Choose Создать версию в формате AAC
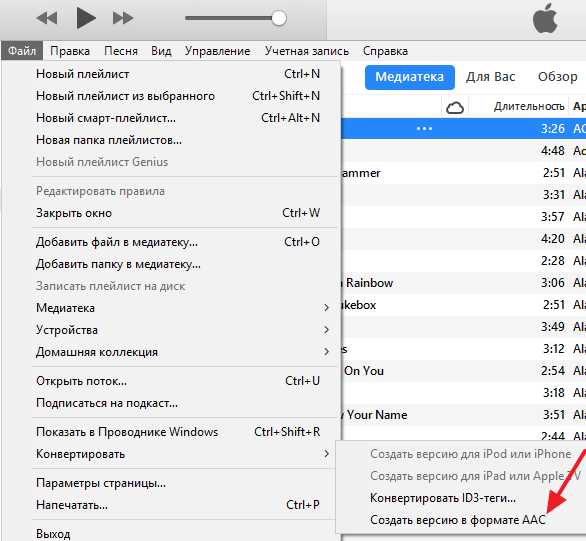 pos(461,520)
